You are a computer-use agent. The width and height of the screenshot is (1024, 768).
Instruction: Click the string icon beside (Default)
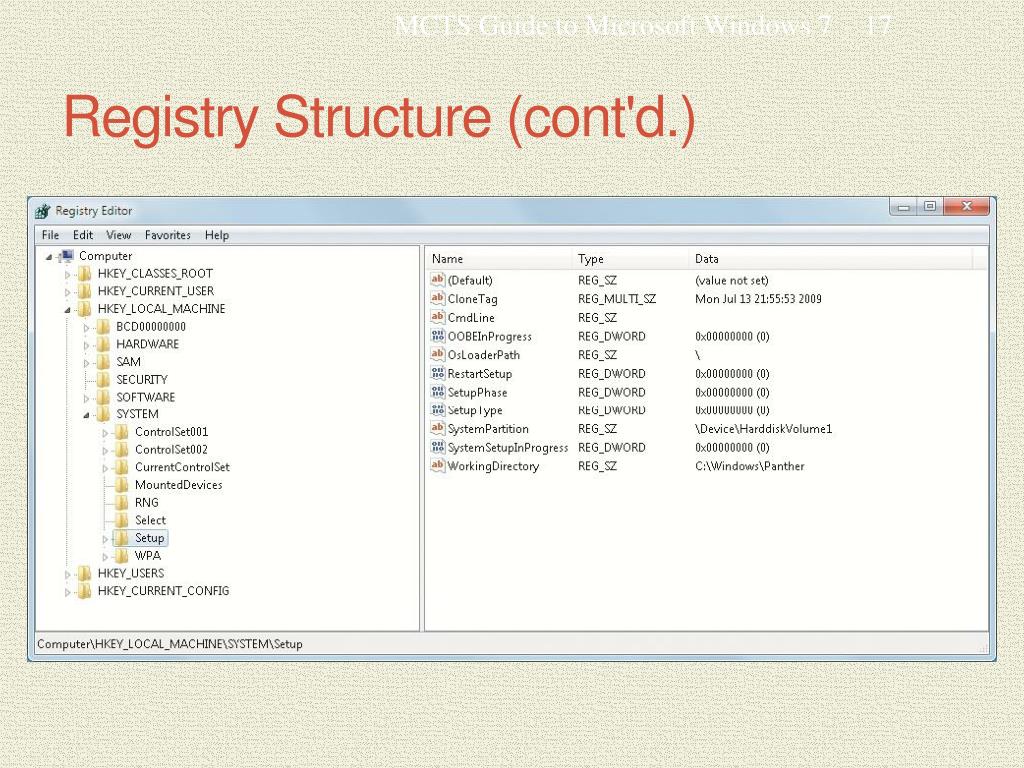438,280
